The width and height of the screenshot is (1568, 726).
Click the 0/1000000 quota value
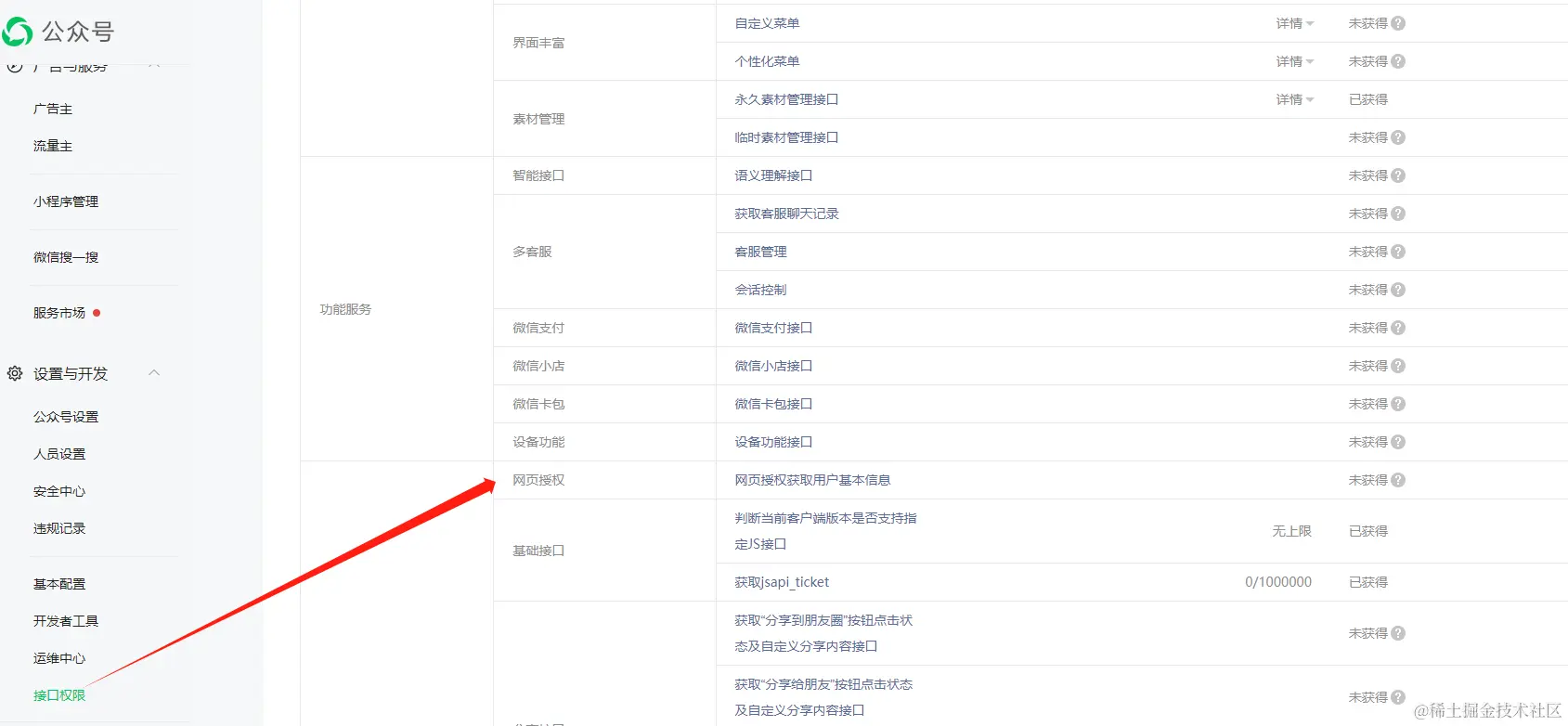pyautogui.click(x=1278, y=582)
